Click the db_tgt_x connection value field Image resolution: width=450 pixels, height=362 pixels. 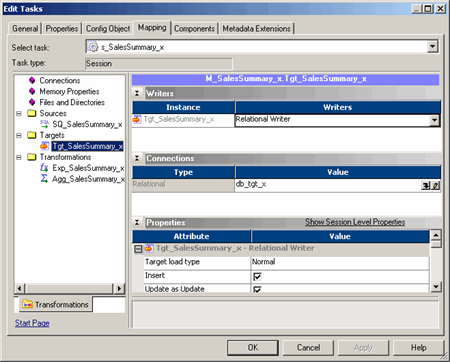click(x=328, y=185)
